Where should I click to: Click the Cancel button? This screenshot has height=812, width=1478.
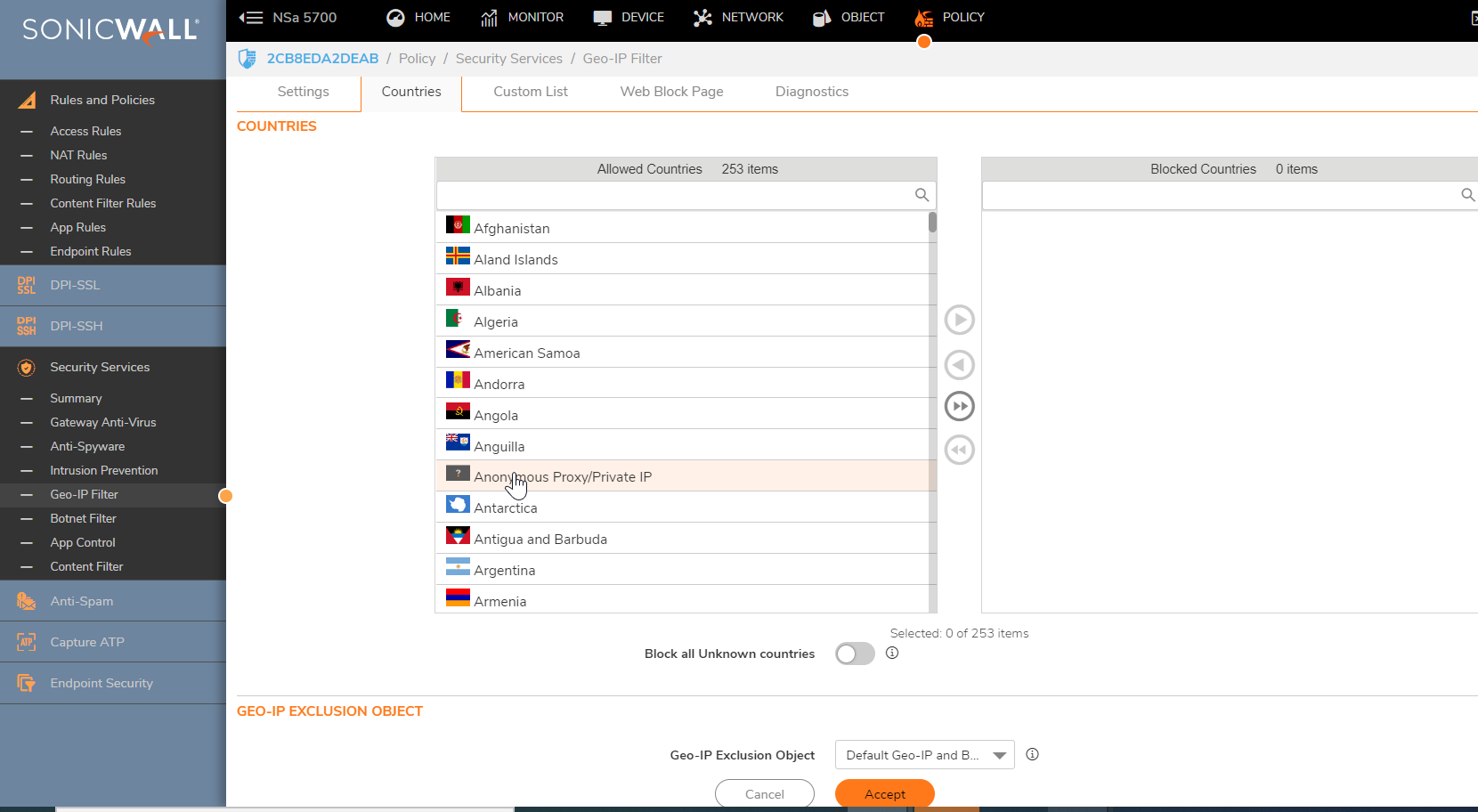coord(764,793)
